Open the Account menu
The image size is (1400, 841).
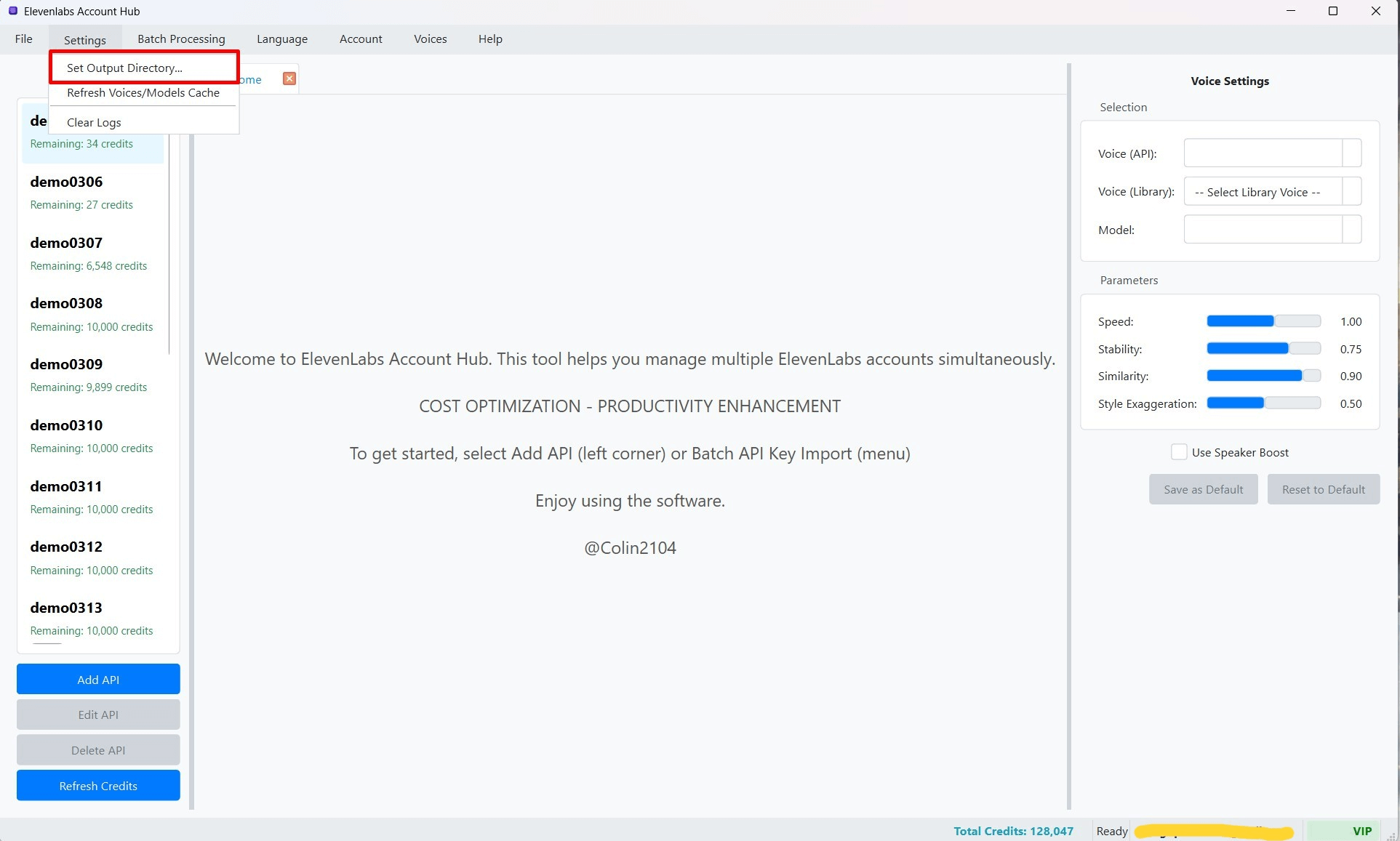pyautogui.click(x=361, y=39)
